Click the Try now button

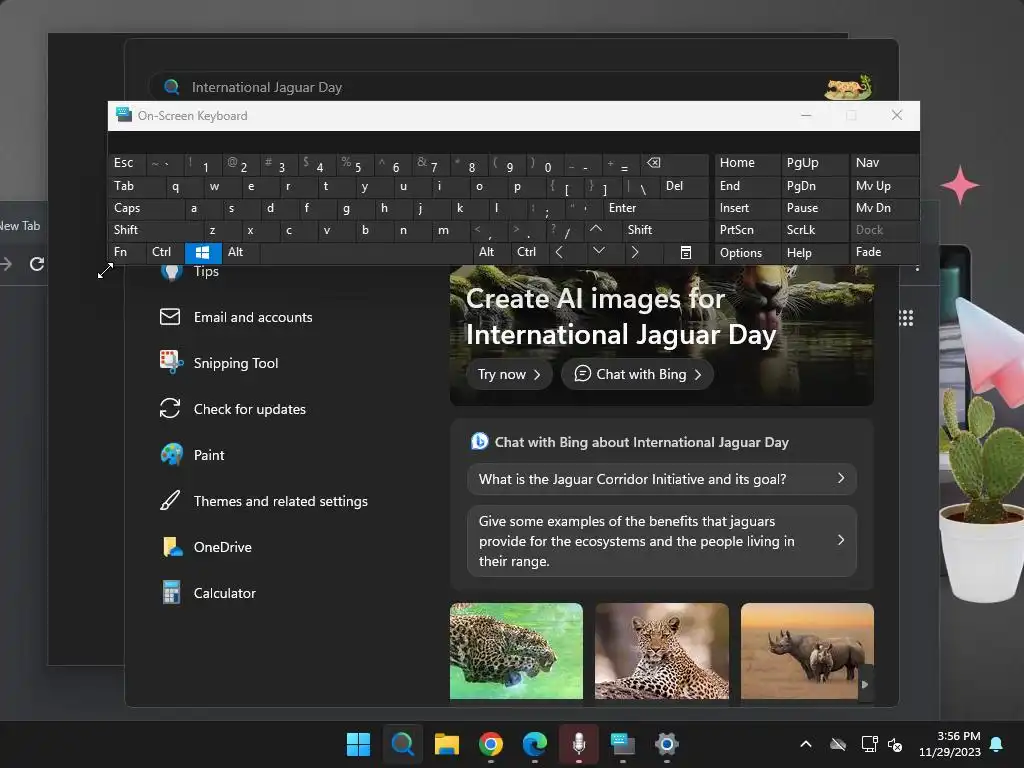(x=509, y=374)
